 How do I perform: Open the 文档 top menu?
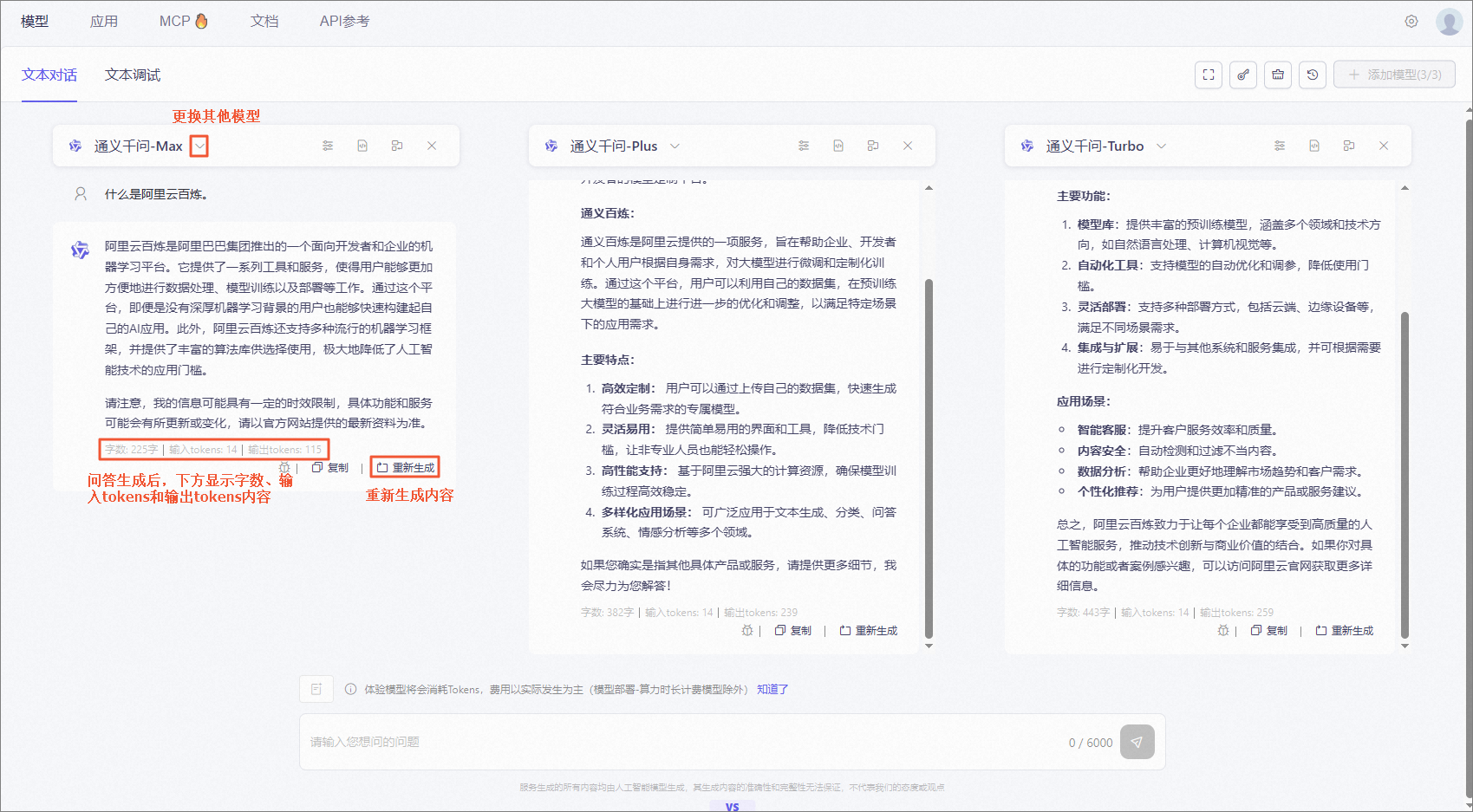click(264, 22)
